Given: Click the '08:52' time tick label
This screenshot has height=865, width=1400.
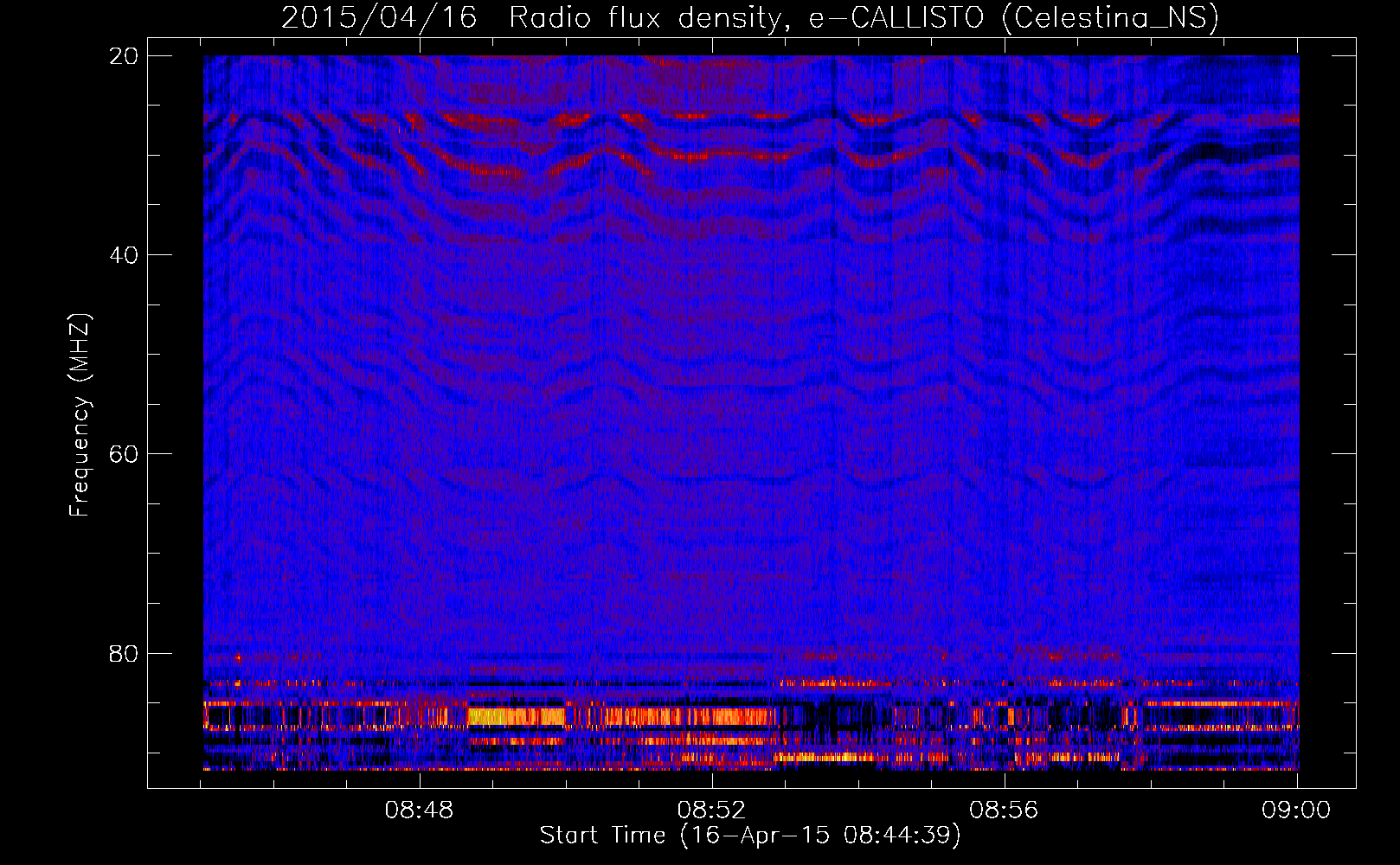Looking at the screenshot, I should coord(712,811).
